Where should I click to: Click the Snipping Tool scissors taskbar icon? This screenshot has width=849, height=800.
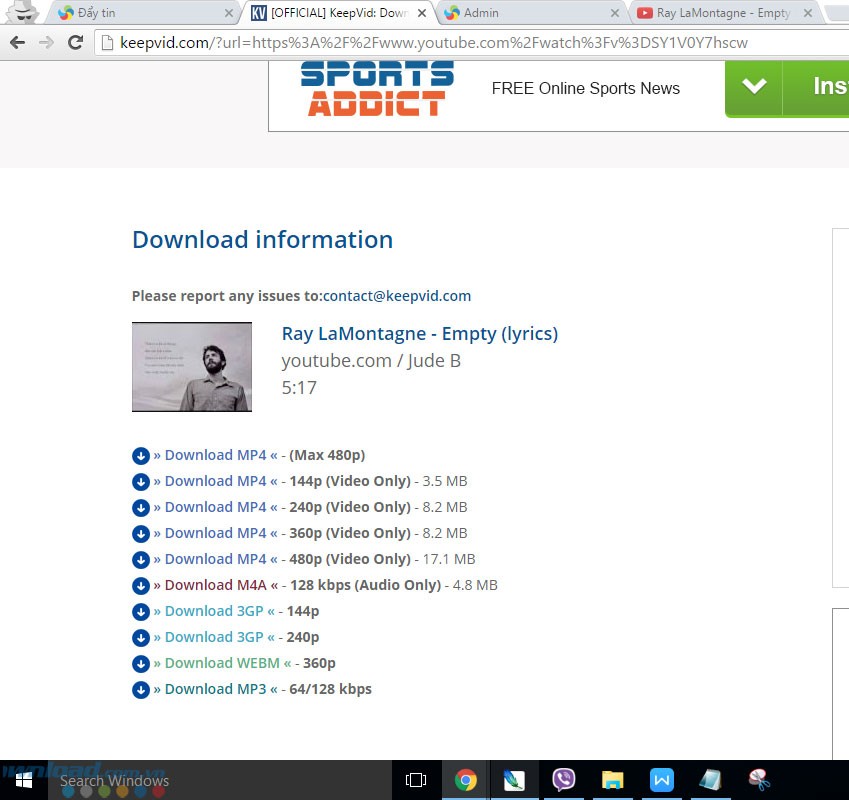click(x=760, y=780)
